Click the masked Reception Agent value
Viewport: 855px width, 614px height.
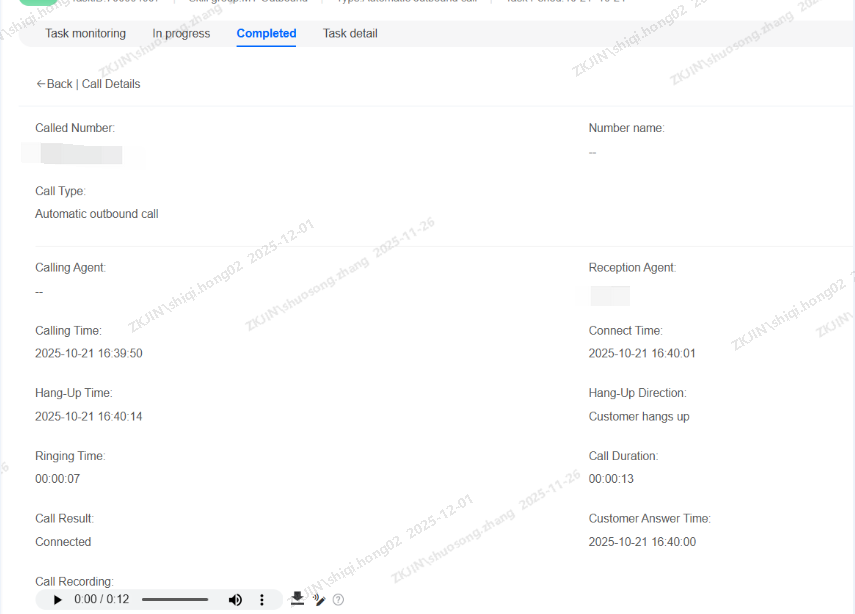pyautogui.click(x=609, y=295)
